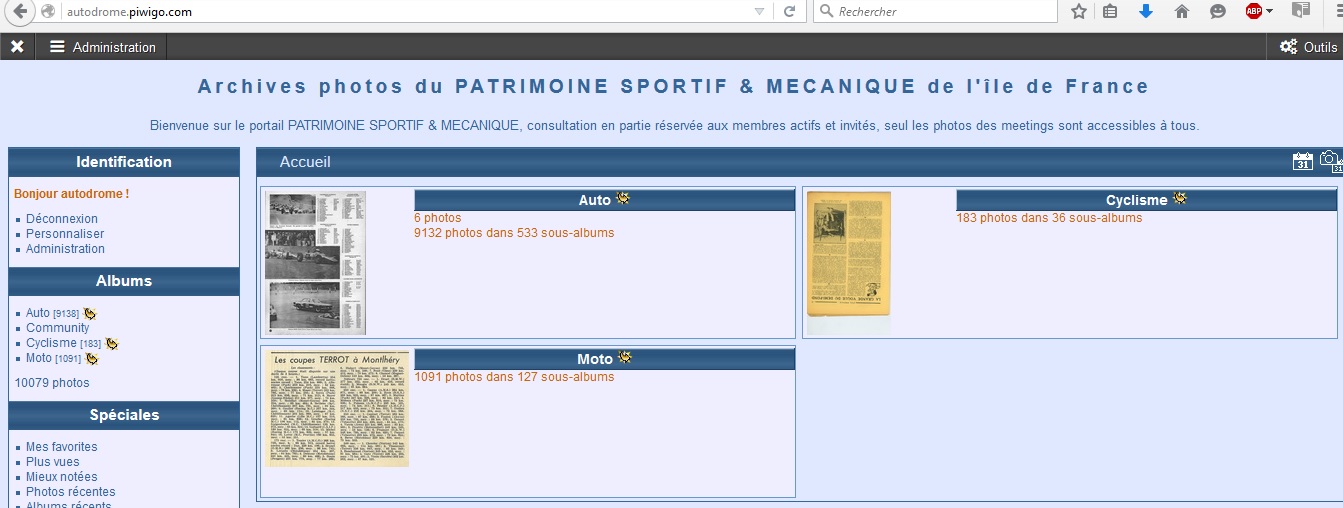The height and width of the screenshot is (508, 1343).
Task: Open Photos récentes link
Action: pos(71,492)
